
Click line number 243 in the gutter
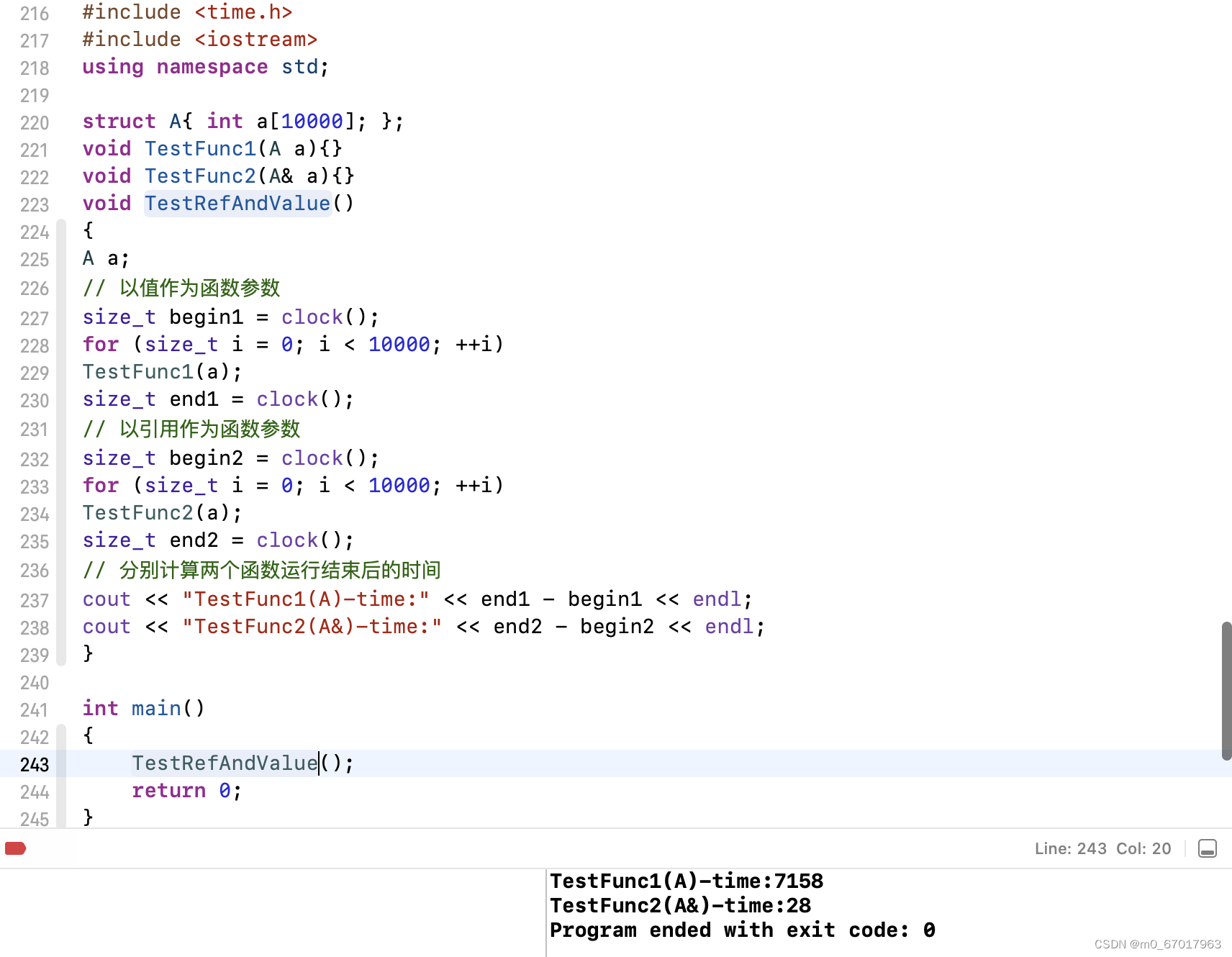coord(35,764)
